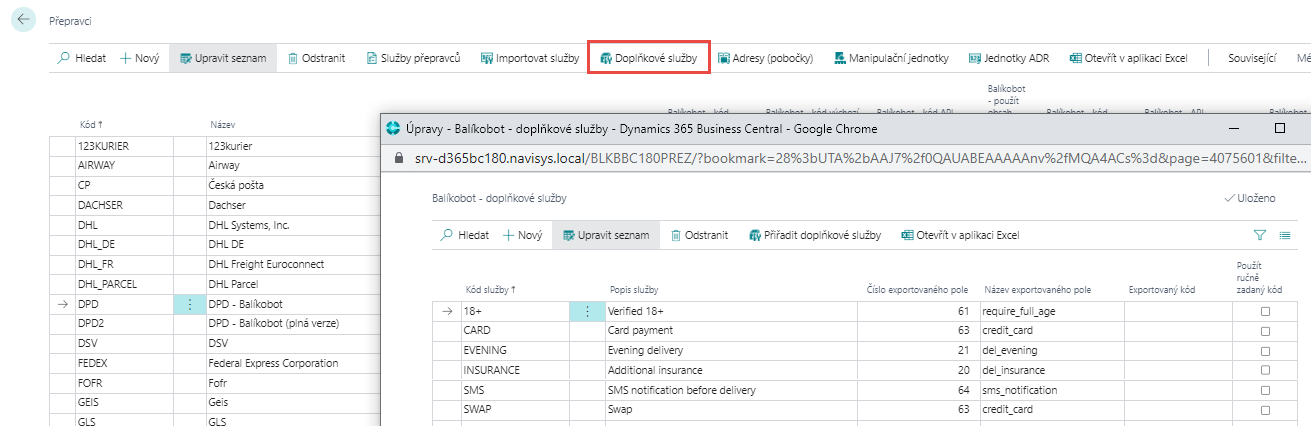Open the Související menu

pos(1252,59)
